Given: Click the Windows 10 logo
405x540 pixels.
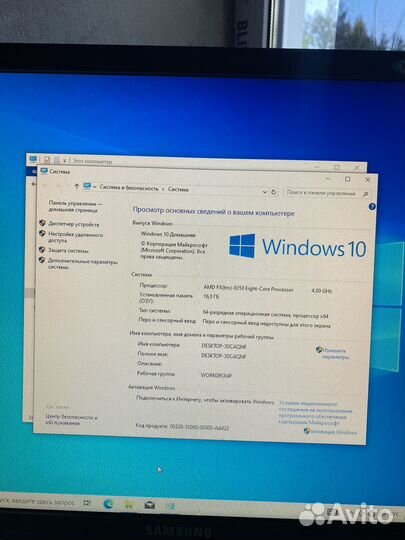Looking at the screenshot, I should [298, 247].
